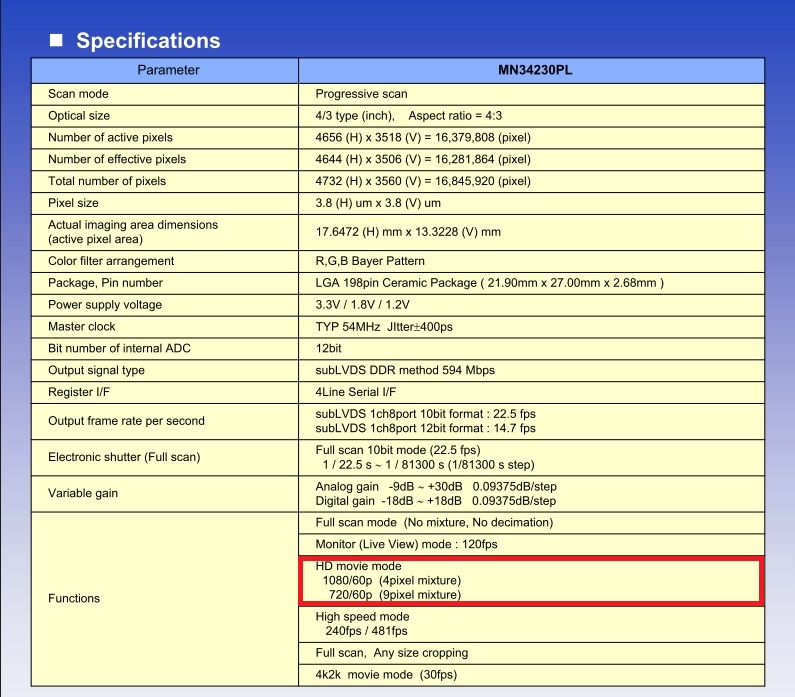
Task: Select the Pixel size label
Action: click(x=73, y=203)
